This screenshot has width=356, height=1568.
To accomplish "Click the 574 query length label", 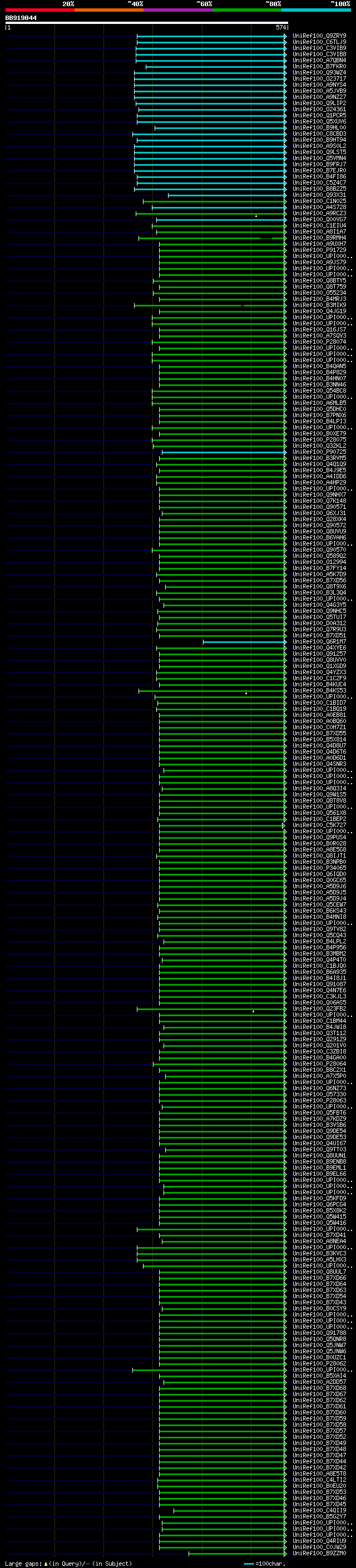I will pos(281,27).
